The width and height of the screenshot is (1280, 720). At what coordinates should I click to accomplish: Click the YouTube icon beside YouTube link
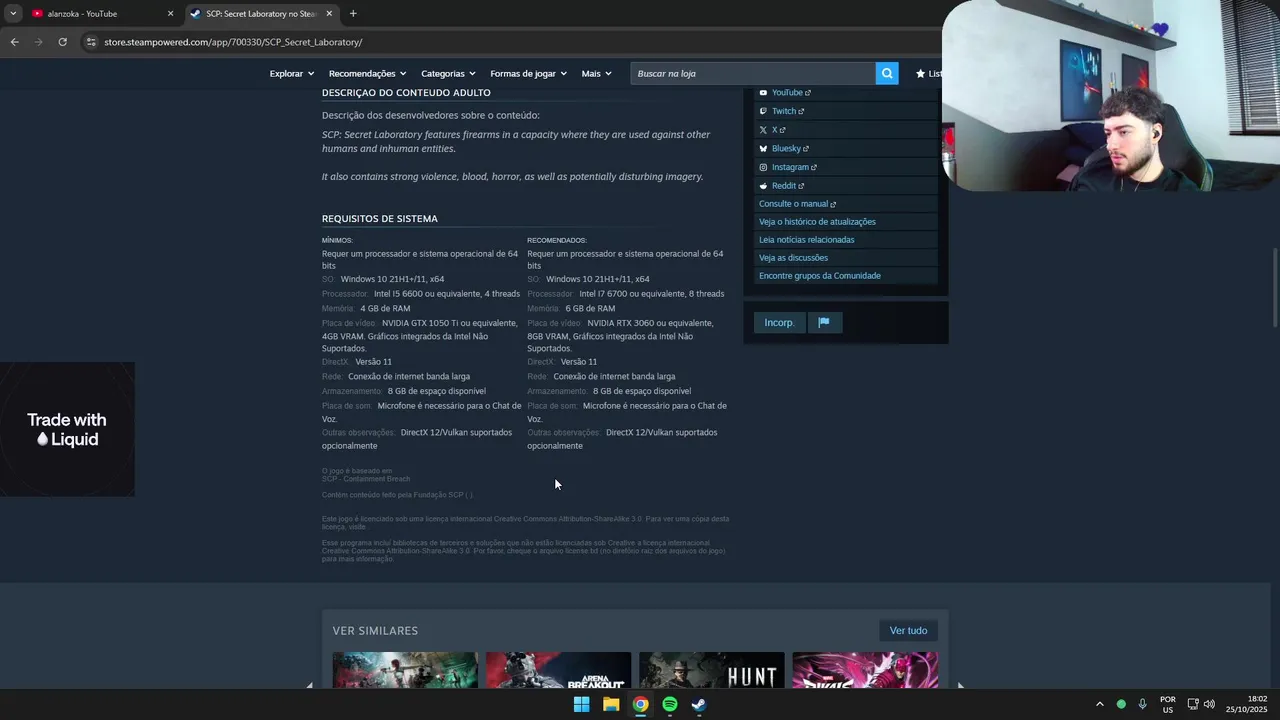click(x=763, y=93)
